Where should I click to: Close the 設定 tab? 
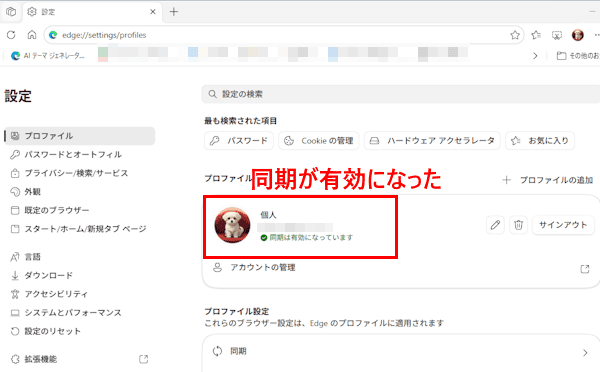click(153, 12)
